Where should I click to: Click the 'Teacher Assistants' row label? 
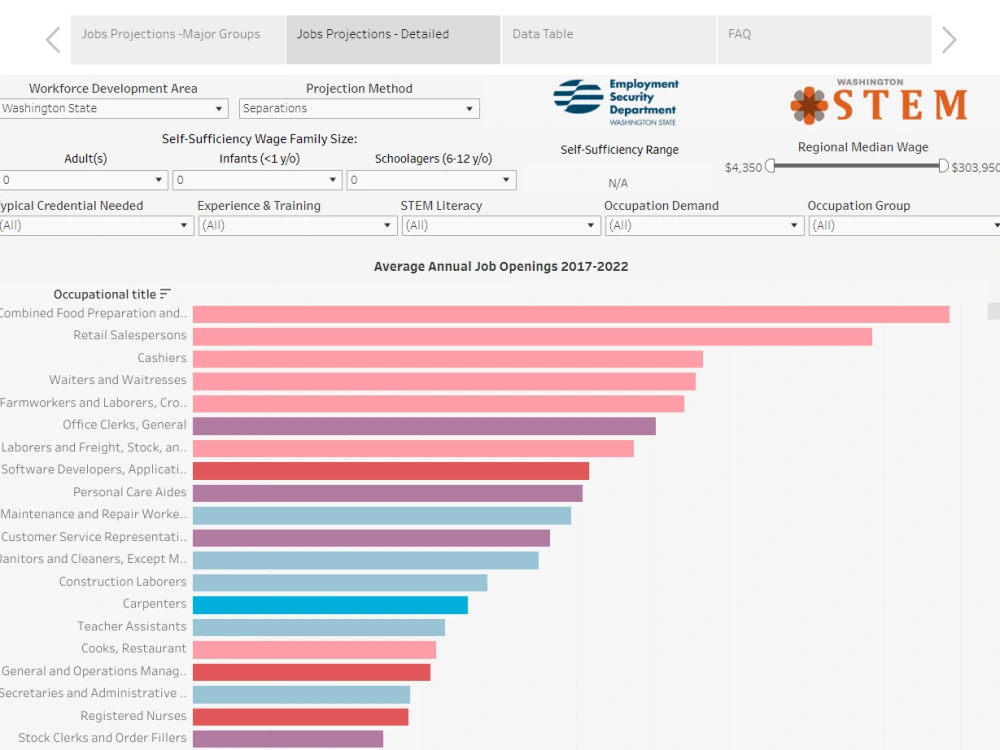pyautogui.click(x=131, y=626)
